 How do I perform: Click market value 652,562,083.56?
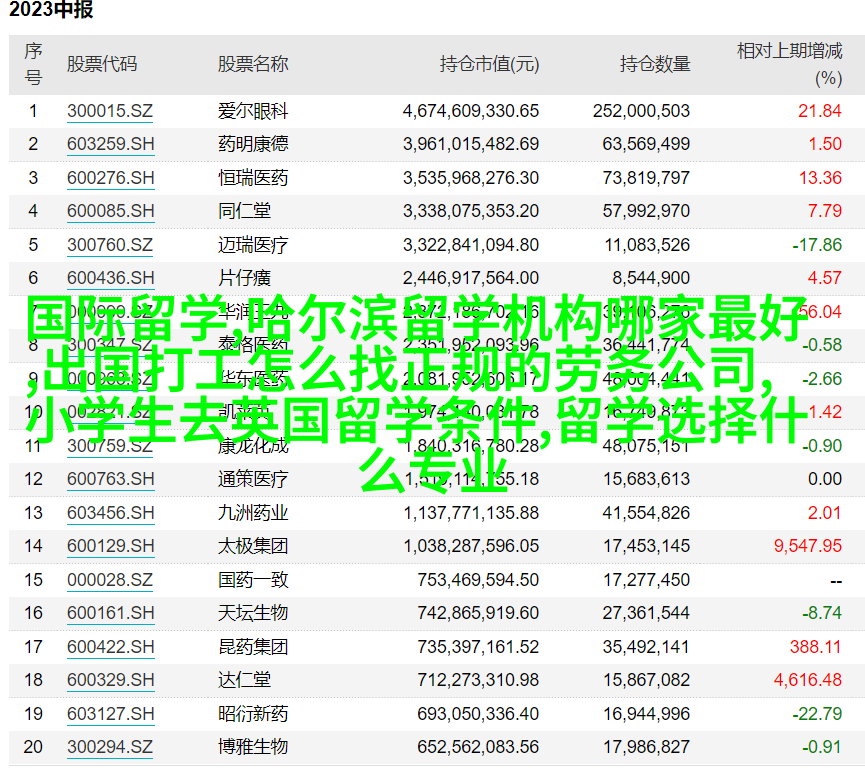tap(478, 747)
